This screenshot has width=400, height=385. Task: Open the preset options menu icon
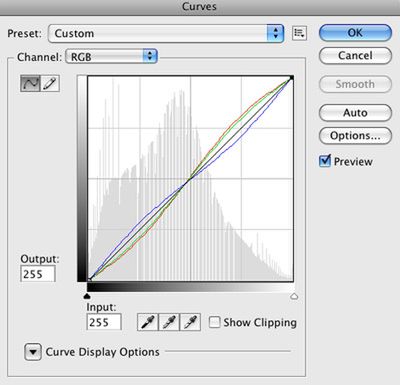point(299,33)
